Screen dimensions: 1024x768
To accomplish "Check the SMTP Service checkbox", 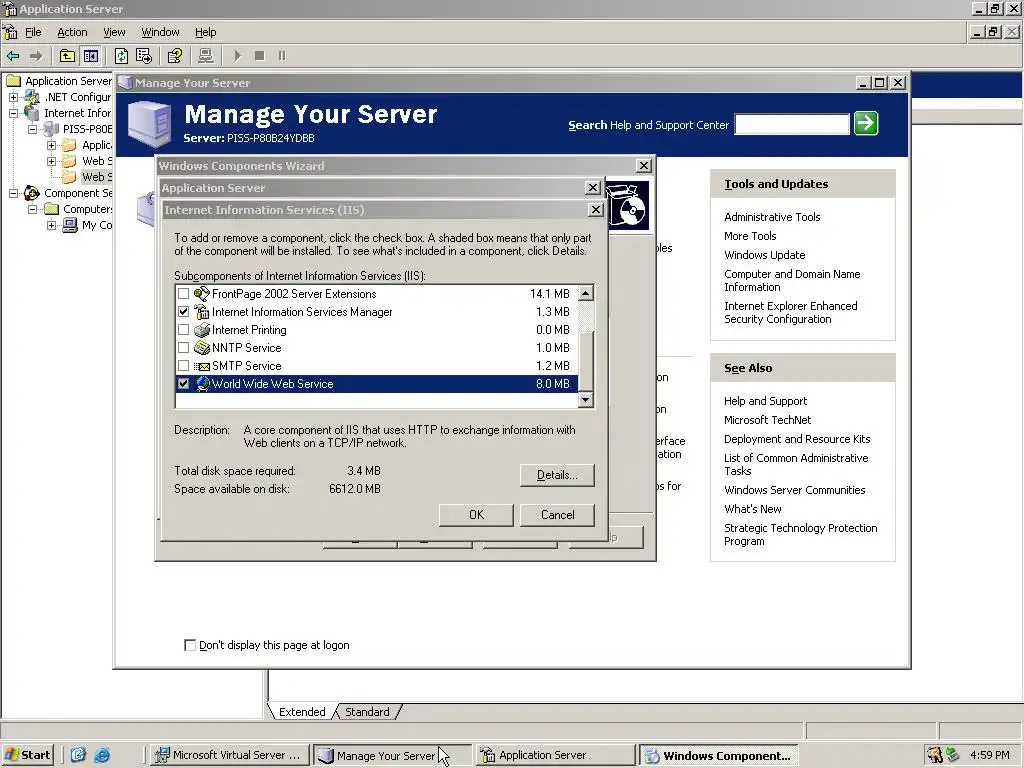I will tap(184, 366).
